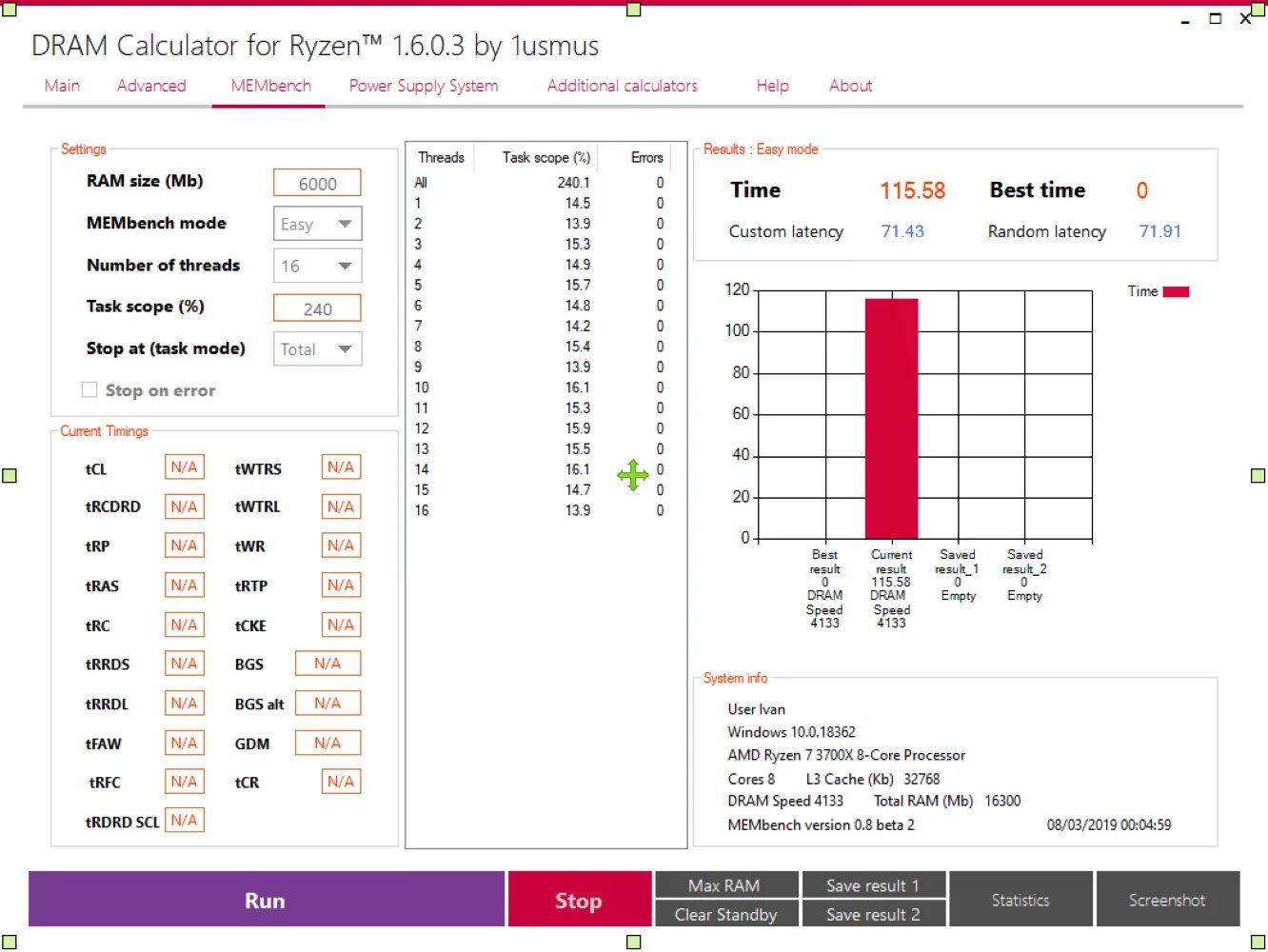This screenshot has height=952, width=1268.
Task: Open the Power Supply System tab
Action: [x=424, y=86]
